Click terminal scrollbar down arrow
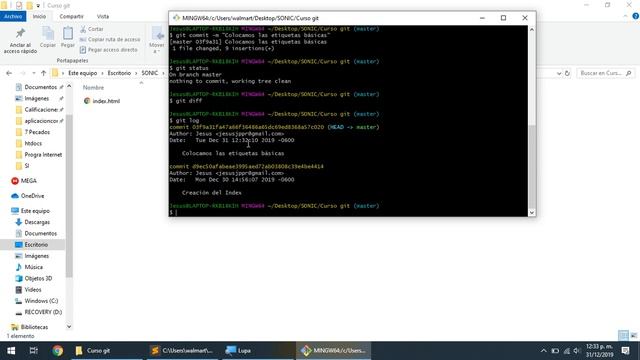 pos(532,213)
